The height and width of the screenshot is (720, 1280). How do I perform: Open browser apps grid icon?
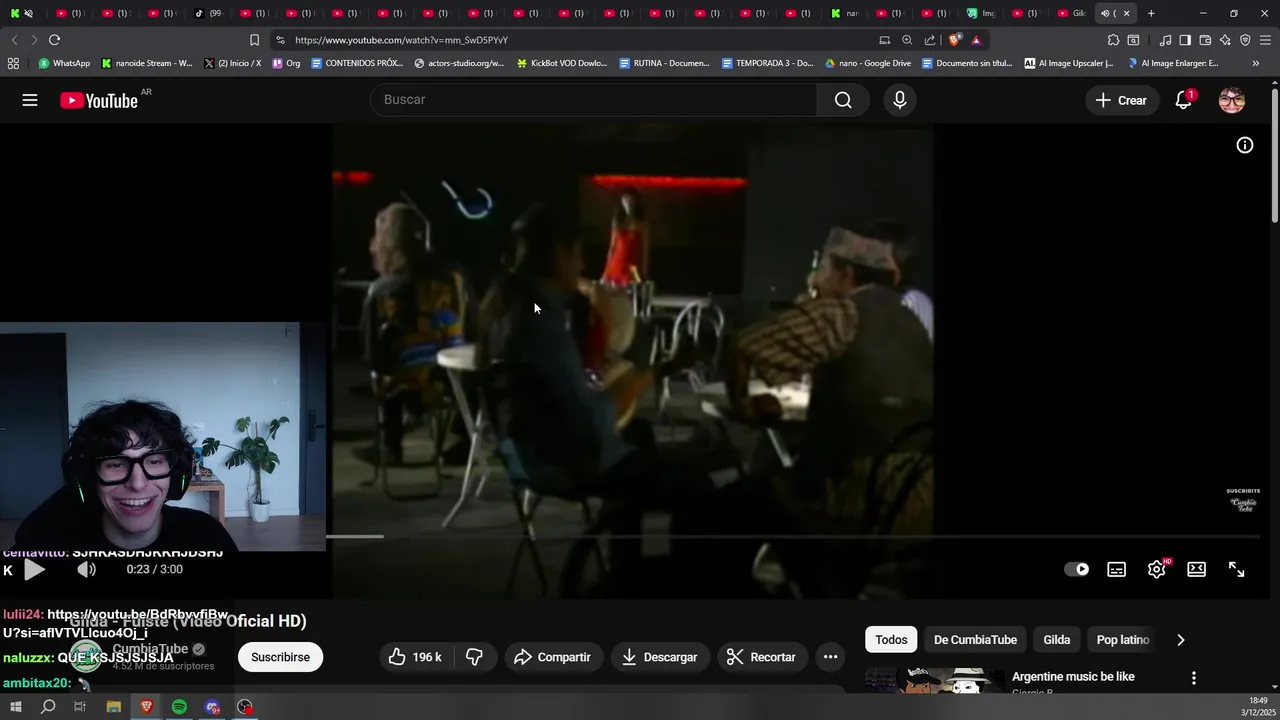[13, 63]
